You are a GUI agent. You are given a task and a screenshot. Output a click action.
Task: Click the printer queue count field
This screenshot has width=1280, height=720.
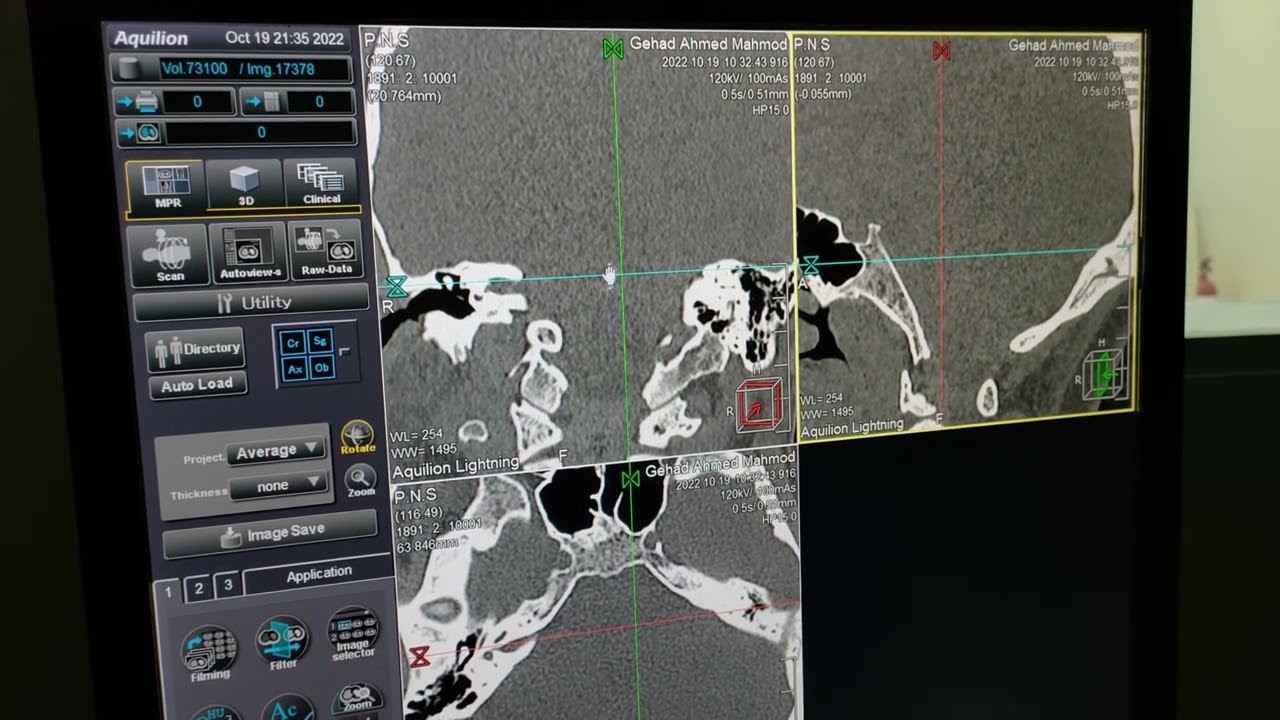(198, 101)
